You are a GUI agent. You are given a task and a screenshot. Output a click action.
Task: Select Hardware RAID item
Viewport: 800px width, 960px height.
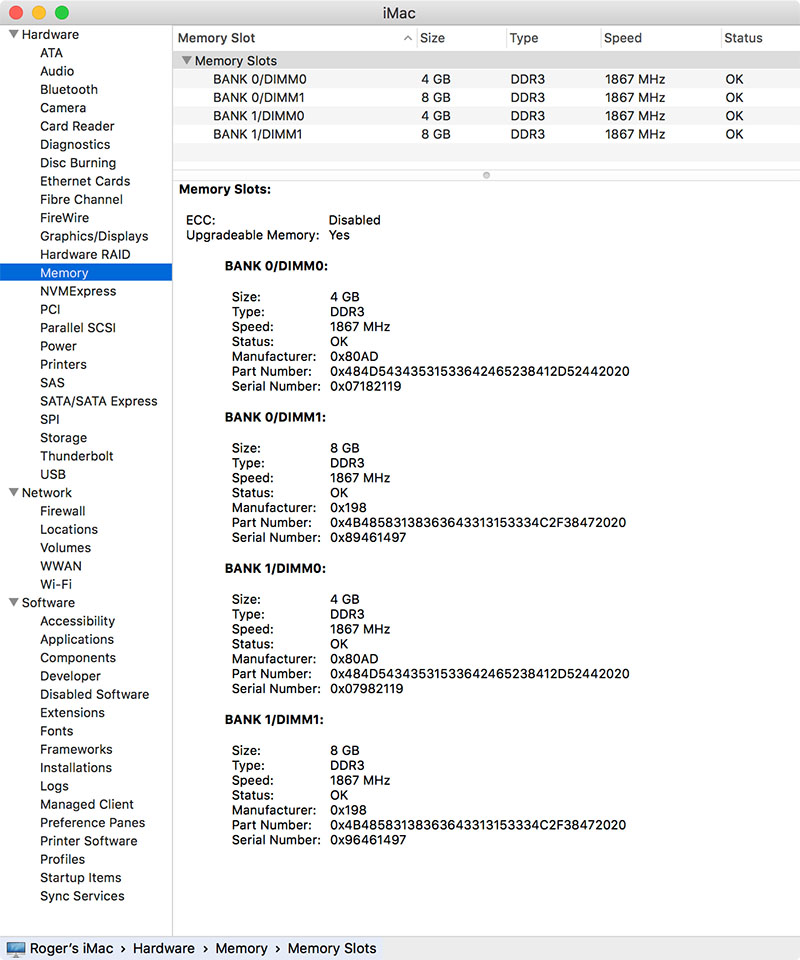click(x=85, y=255)
